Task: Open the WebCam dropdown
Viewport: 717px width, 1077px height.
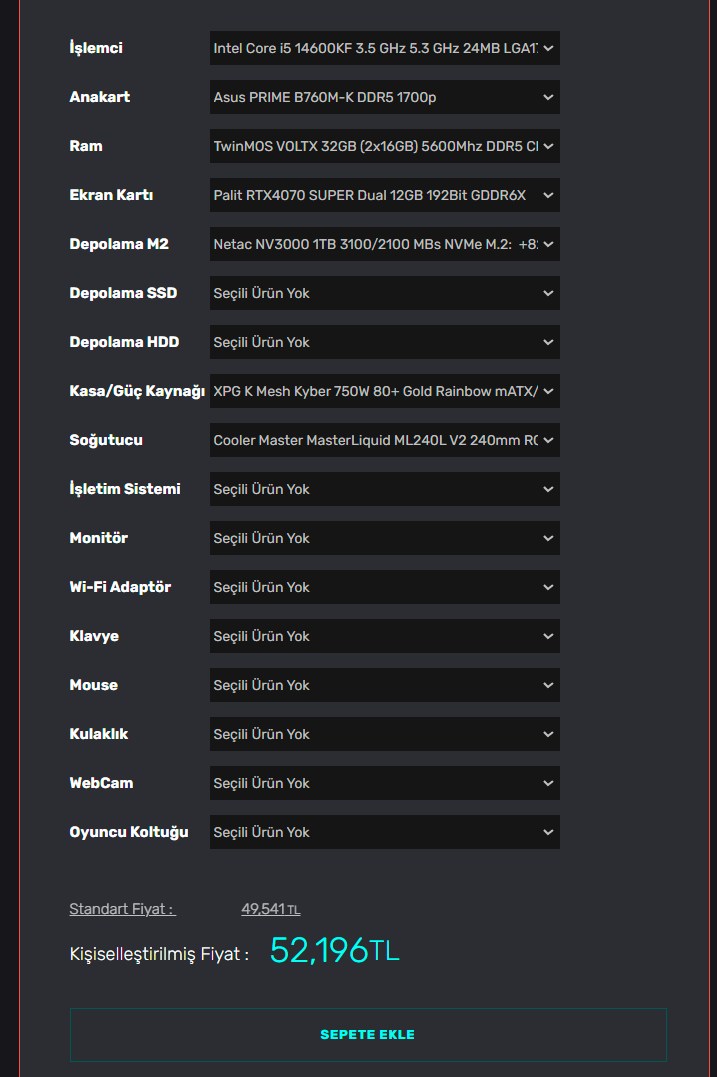Action: click(384, 783)
